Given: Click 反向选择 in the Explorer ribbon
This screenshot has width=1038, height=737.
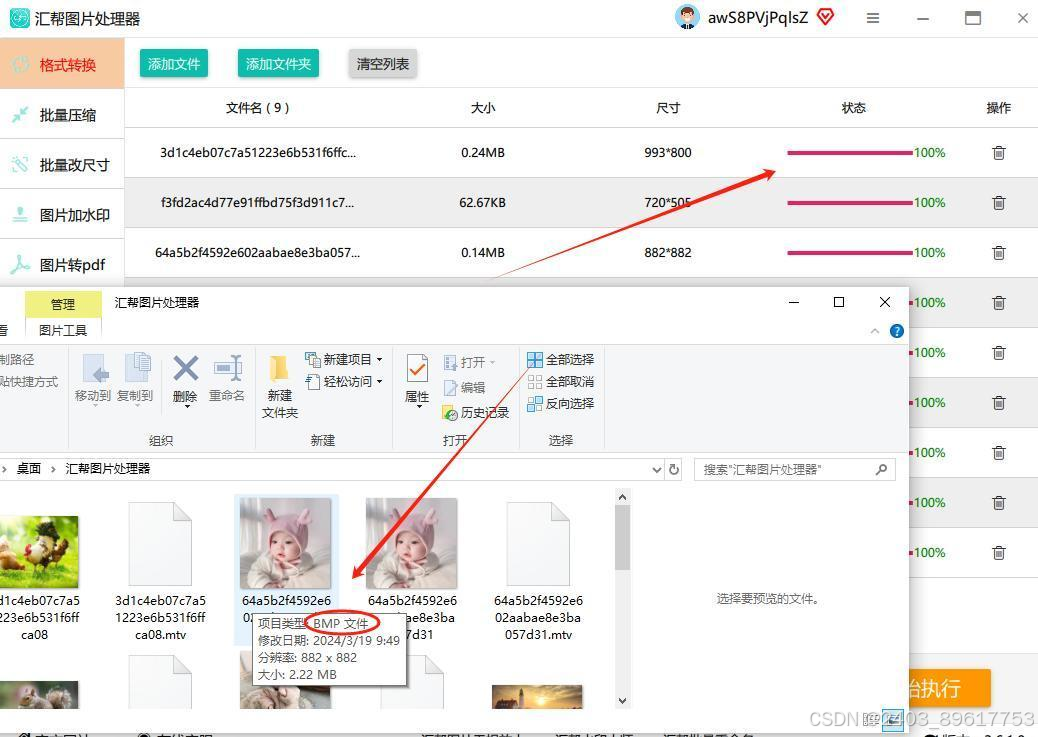Looking at the screenshot, I should (561, 403).
